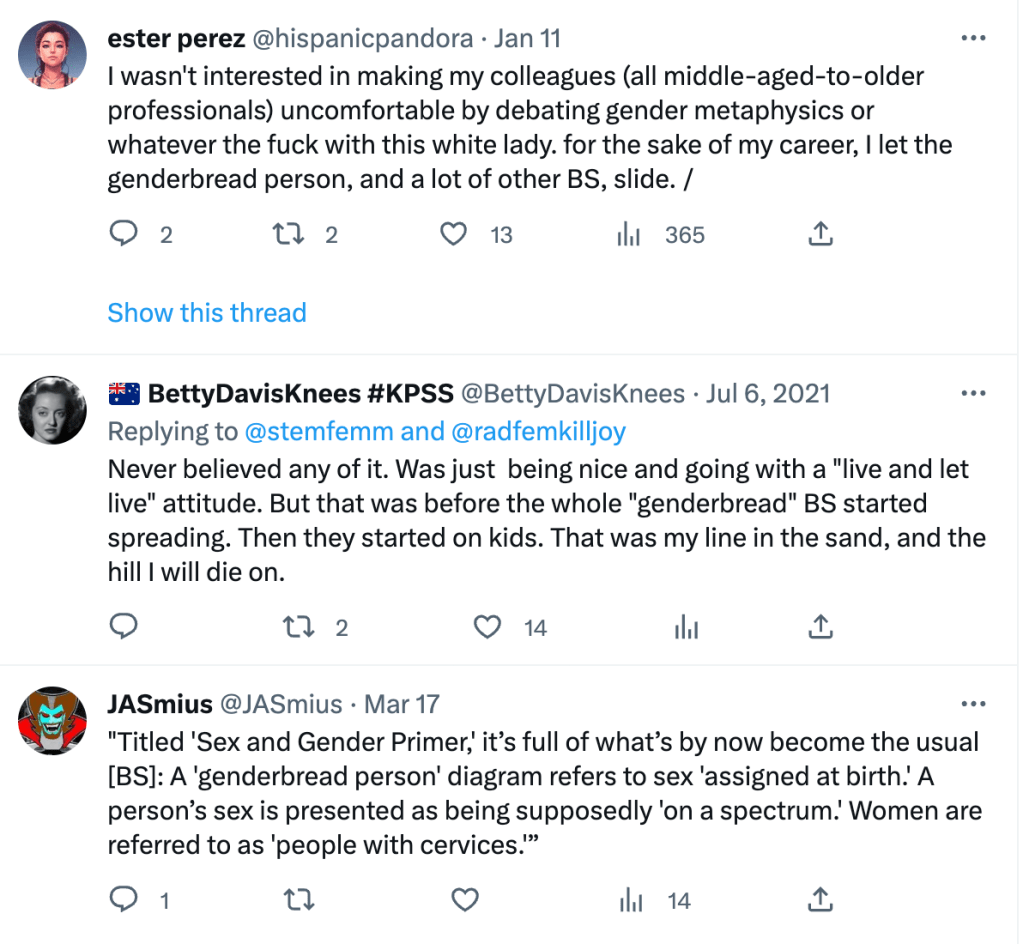
Task: Share BettyDavisKnees's tweet
Action: tap(819, 627)
